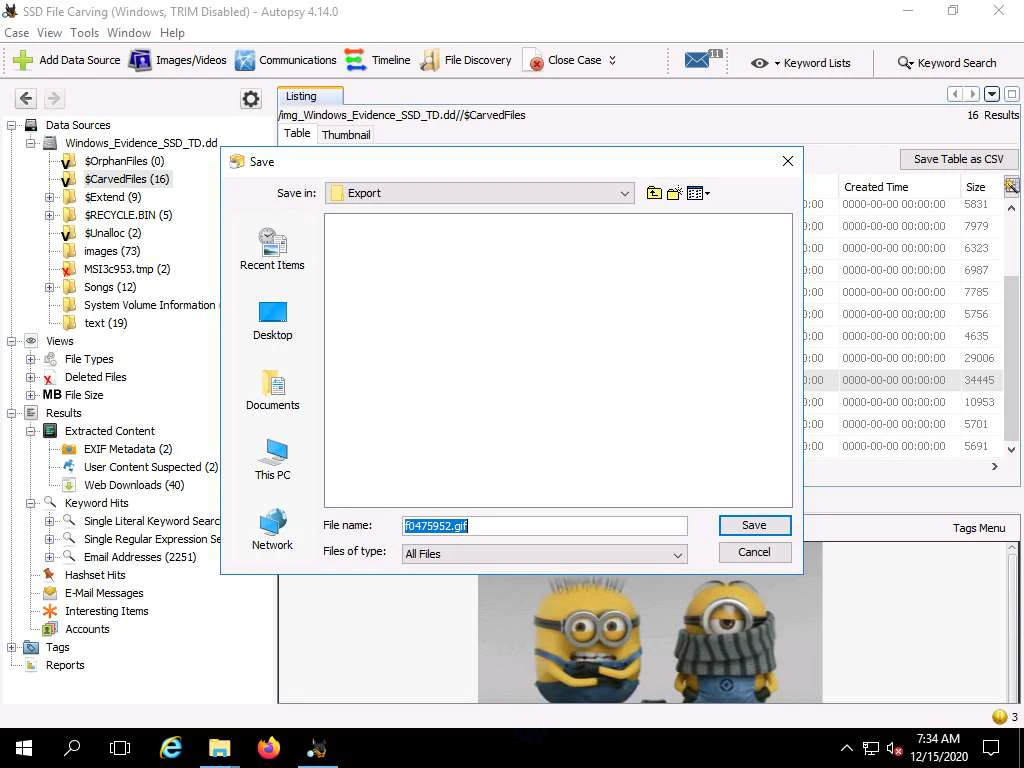Open the Keyword Search magnifier

(x=905, y=63)
